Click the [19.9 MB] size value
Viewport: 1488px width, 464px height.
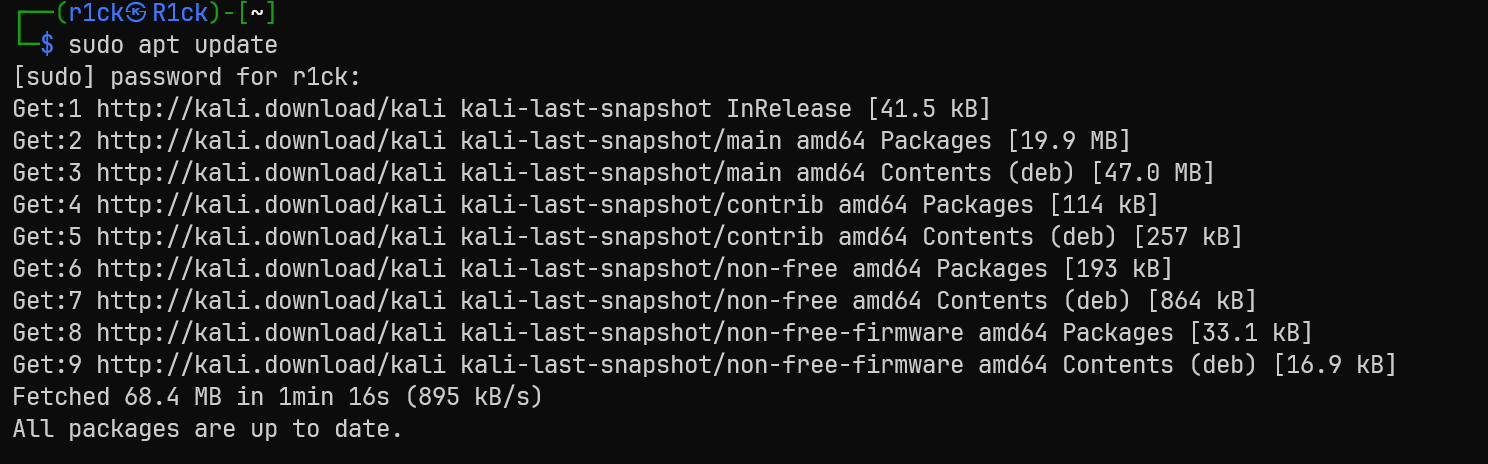pyautogui.click(x=1068, y=141)
